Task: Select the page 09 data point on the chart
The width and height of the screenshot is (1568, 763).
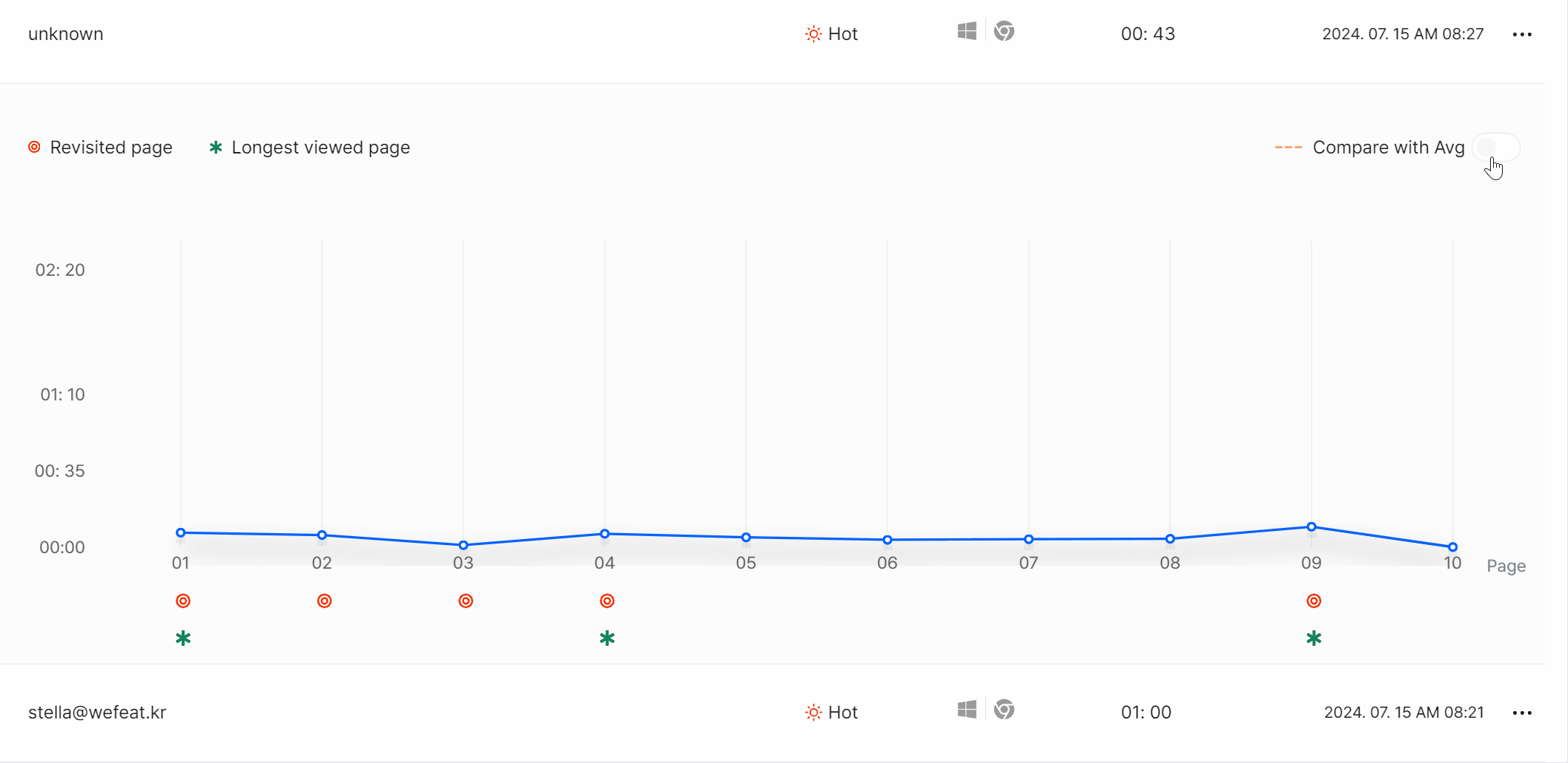Action: click(1311, 527)
